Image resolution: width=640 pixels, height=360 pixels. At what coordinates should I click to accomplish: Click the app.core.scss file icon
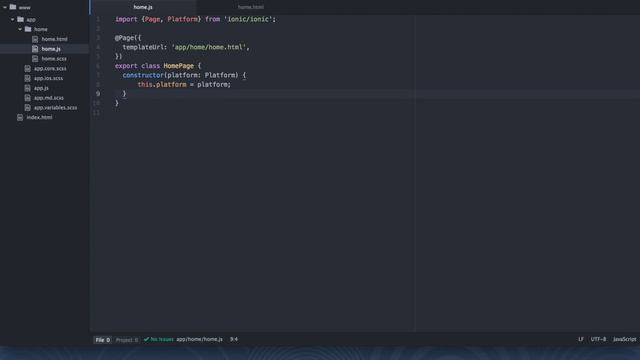(27, 69)
